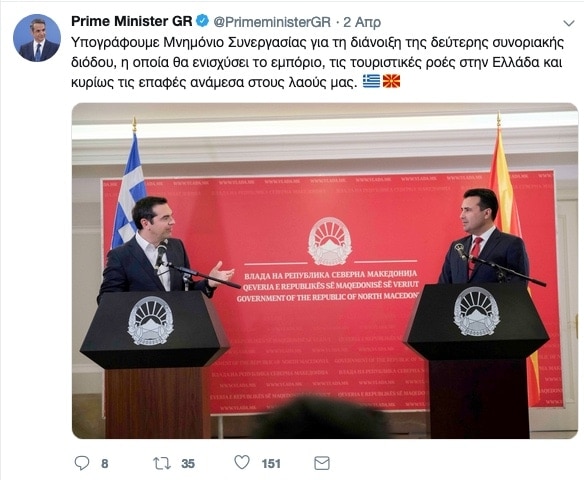
Task: Click the North Macedonia flag emoji
Action: [391, 81]
